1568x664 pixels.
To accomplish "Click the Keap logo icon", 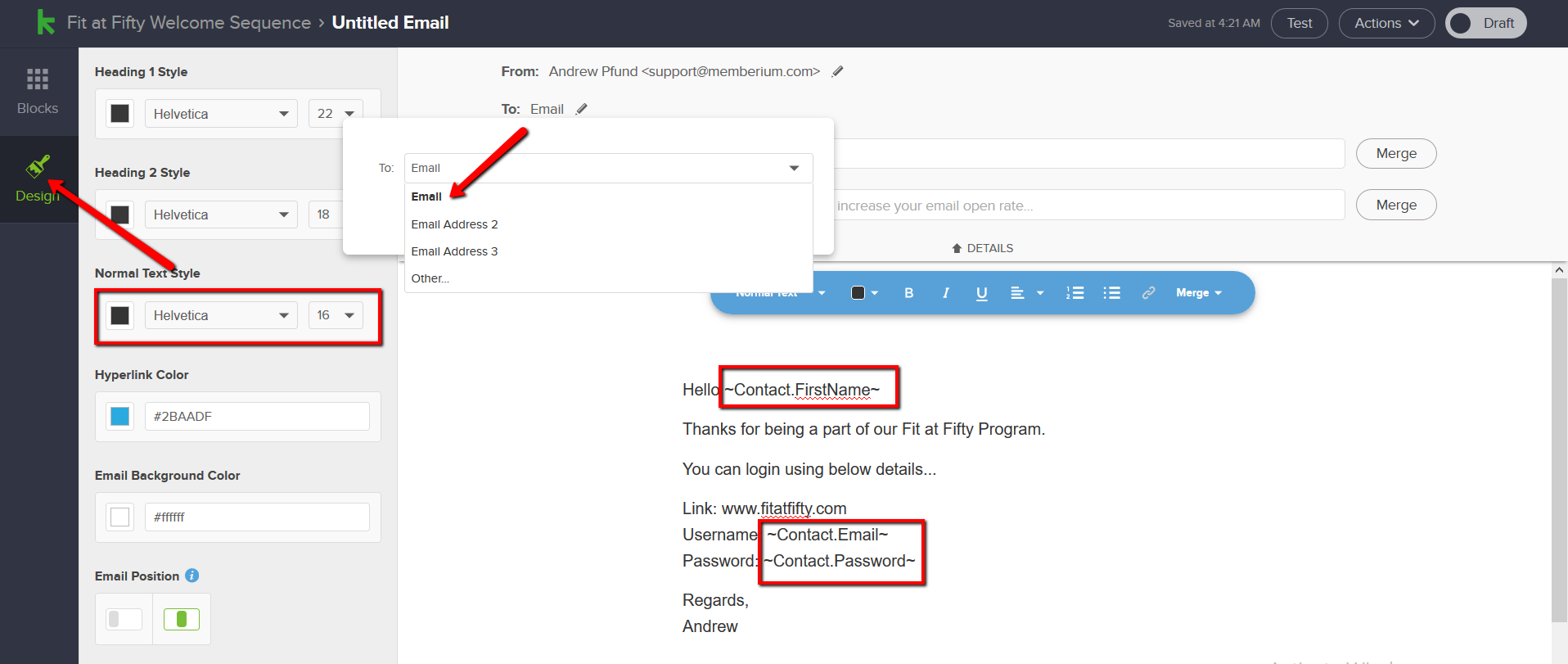I will click(x=46, y=22).
